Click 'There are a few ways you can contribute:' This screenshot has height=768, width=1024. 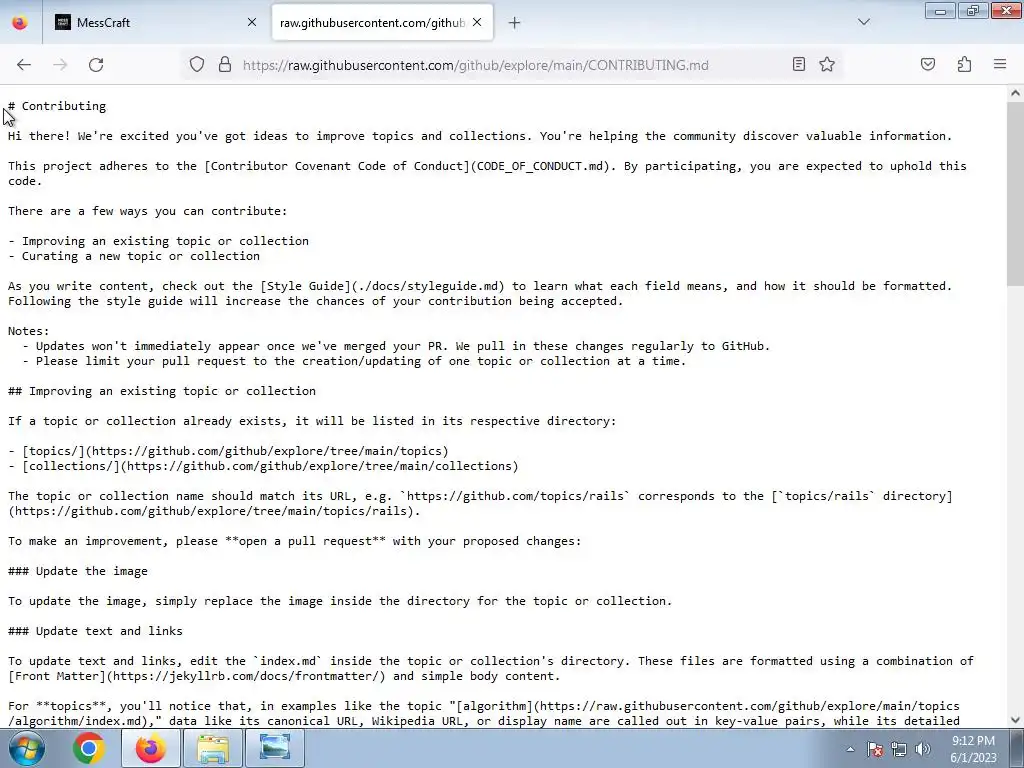tap(148, 211)
